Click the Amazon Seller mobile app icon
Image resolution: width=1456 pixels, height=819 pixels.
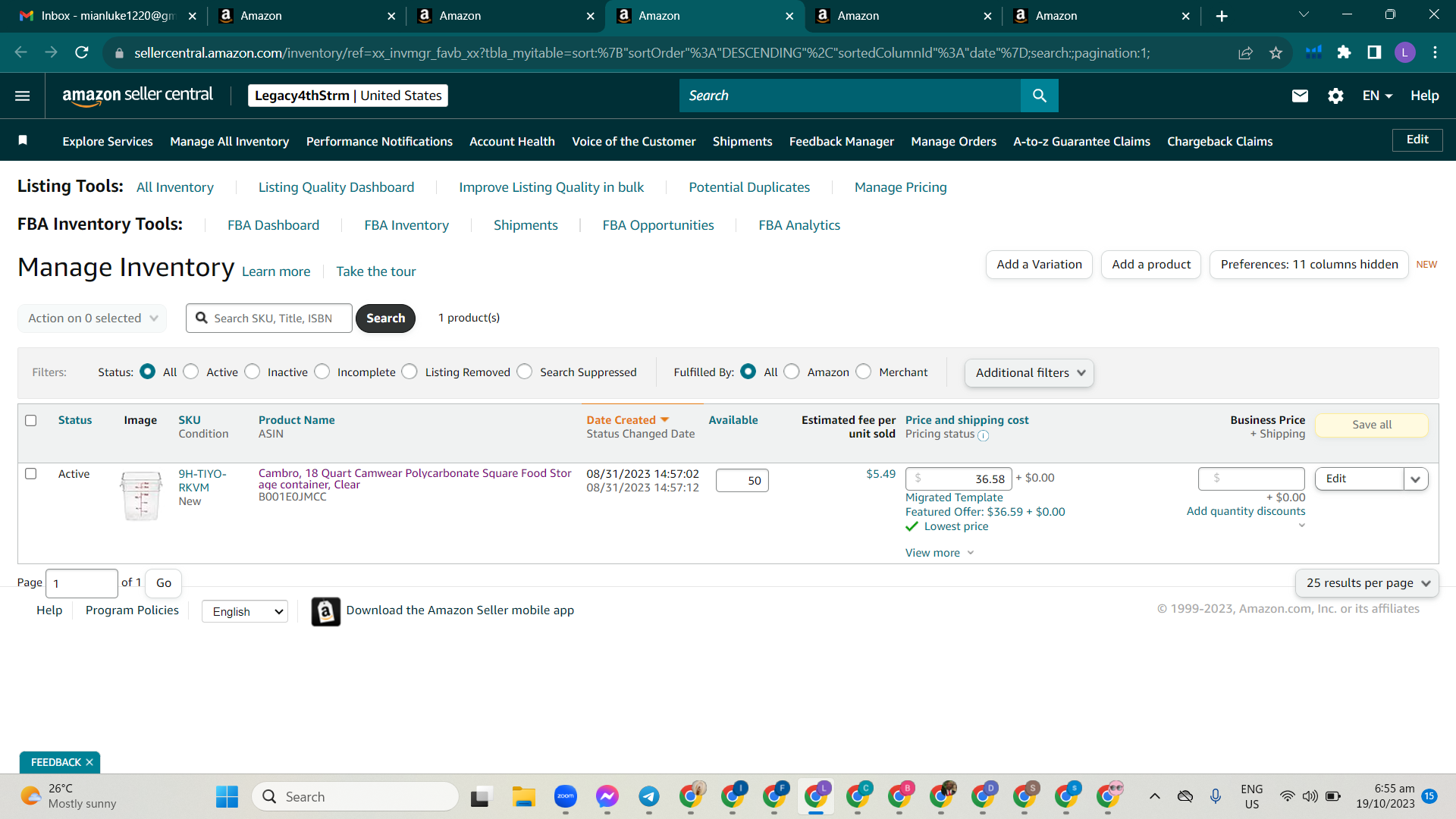(x=326, y=611)
